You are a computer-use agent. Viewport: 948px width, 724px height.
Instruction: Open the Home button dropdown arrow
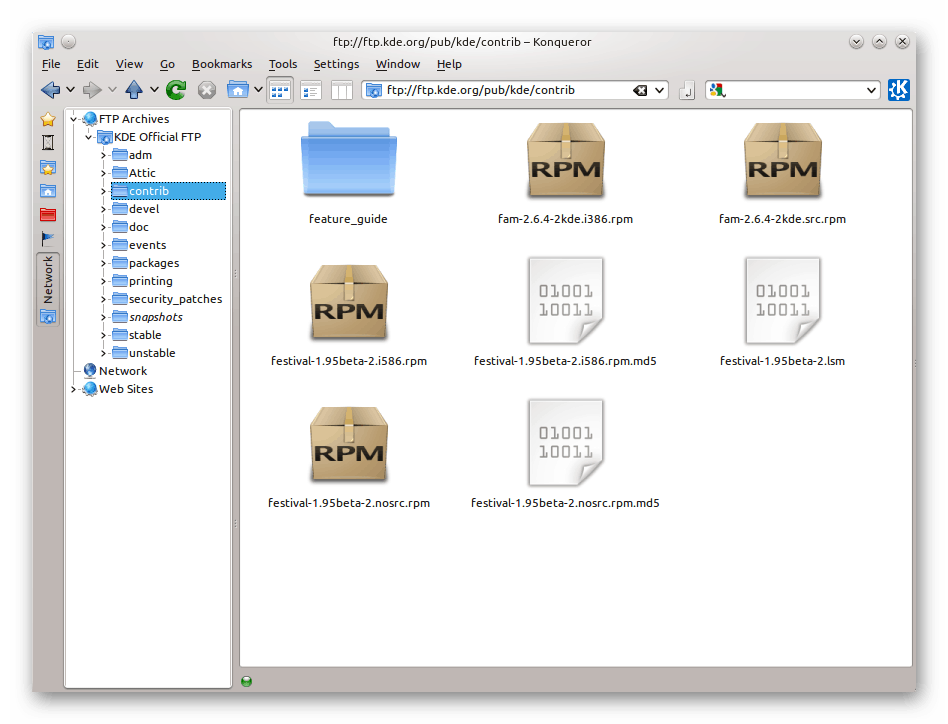pos(258,90)
